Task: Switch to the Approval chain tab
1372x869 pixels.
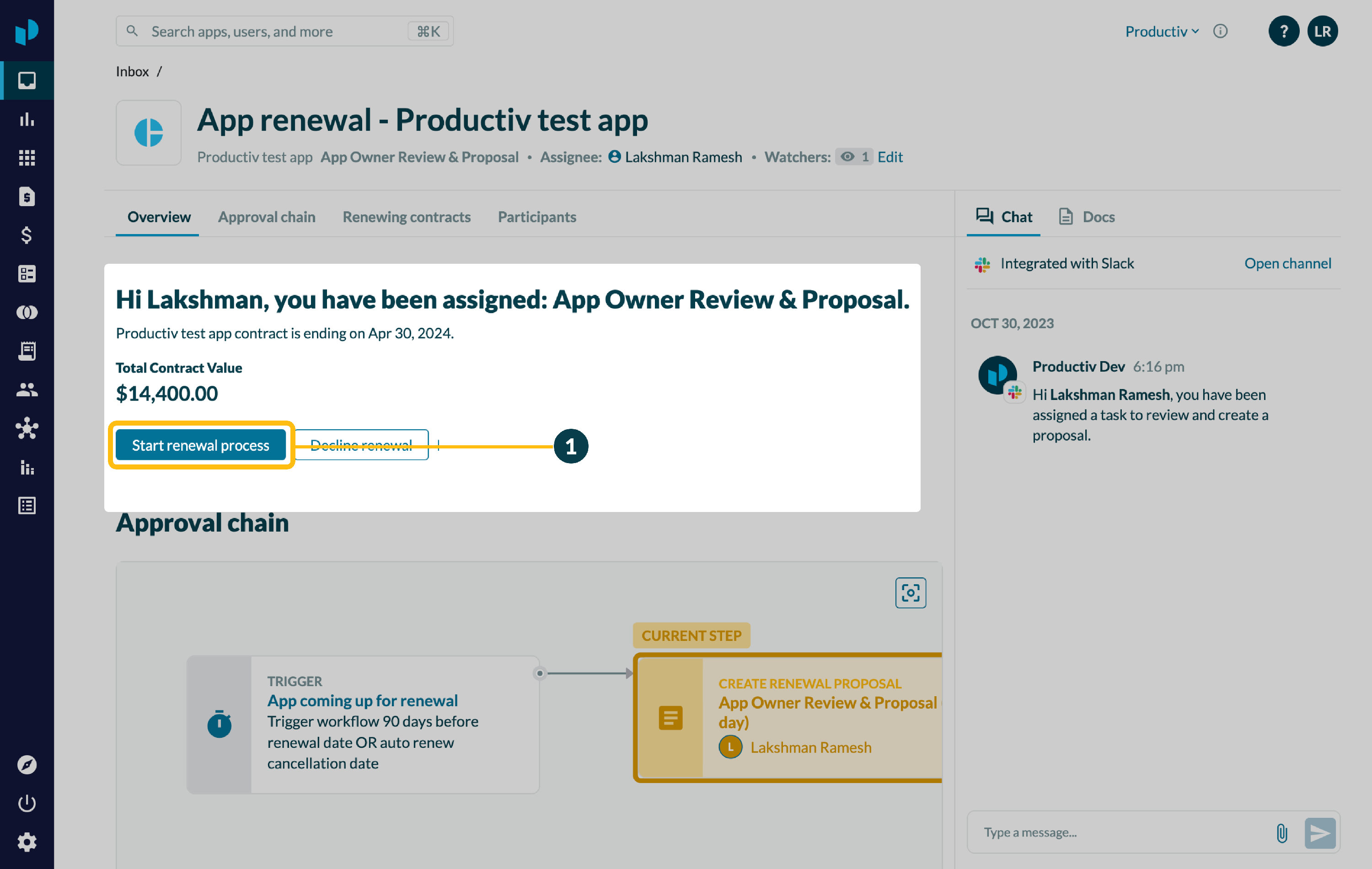Action: tap(267, 217)
